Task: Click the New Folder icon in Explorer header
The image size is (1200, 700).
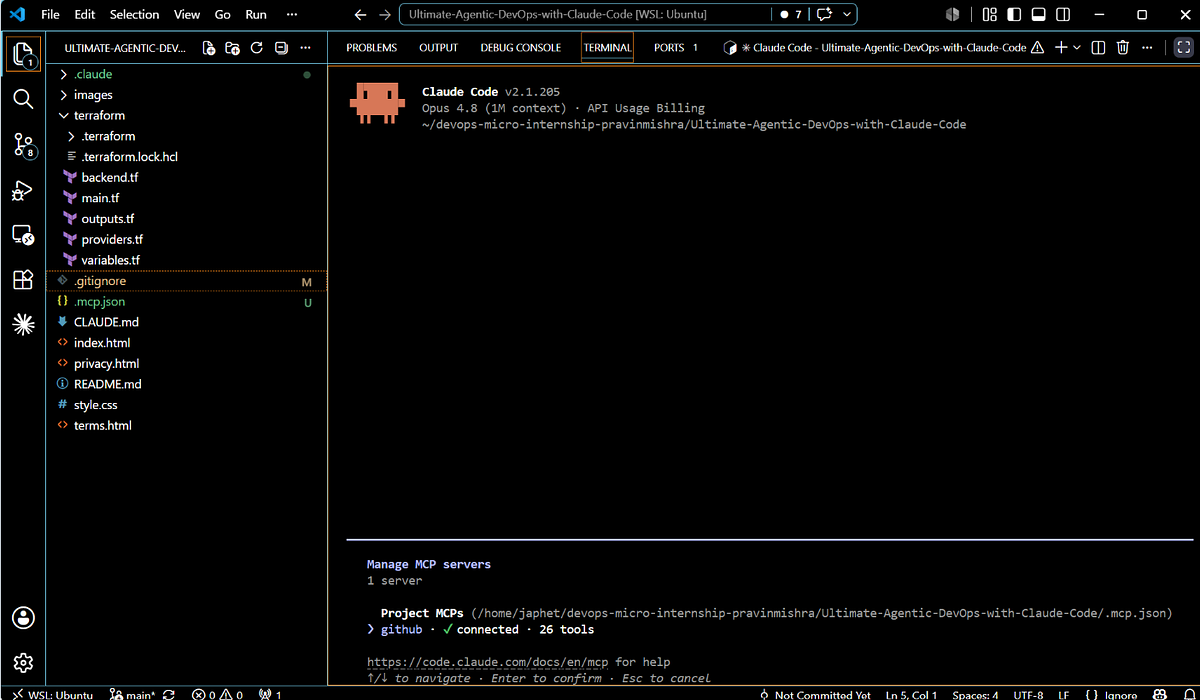Action: pyautogui.click(x=232, y=48)
